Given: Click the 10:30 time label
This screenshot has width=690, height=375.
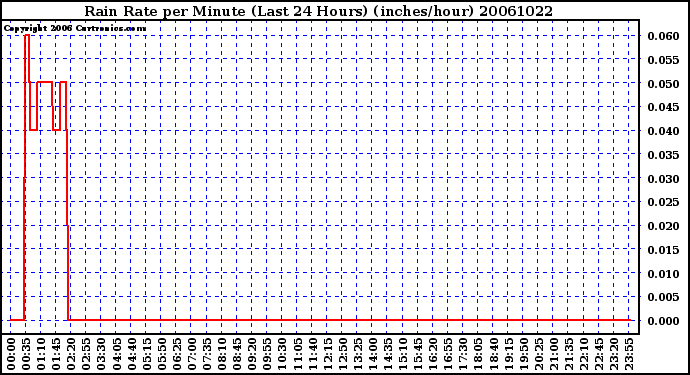Looking at the screenshot, I should pyautogui.click(x=282, y=354).
